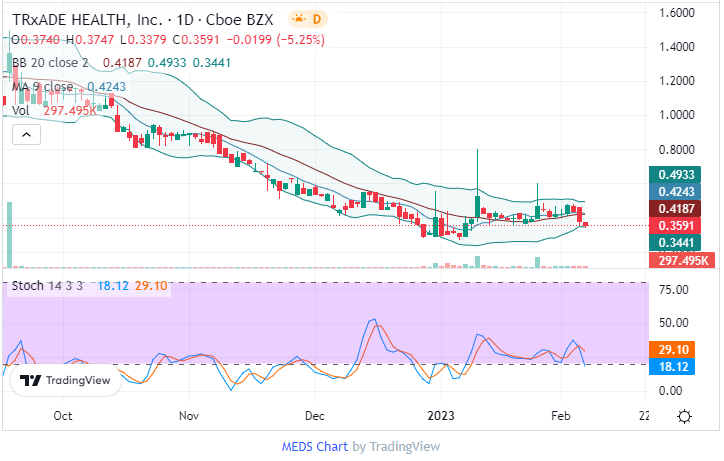Viewport: 724px width, 461px height.
Task: Click the Dec label on time axis
Action: pyautogui.click(x=315, y=415)
